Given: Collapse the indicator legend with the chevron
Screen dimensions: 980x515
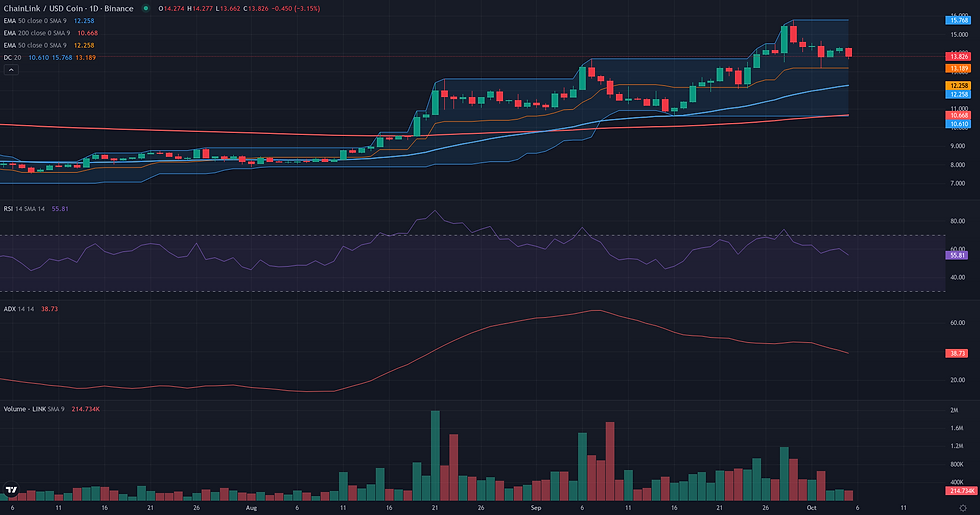Looking at the screenshot, I should click(11, 70).
